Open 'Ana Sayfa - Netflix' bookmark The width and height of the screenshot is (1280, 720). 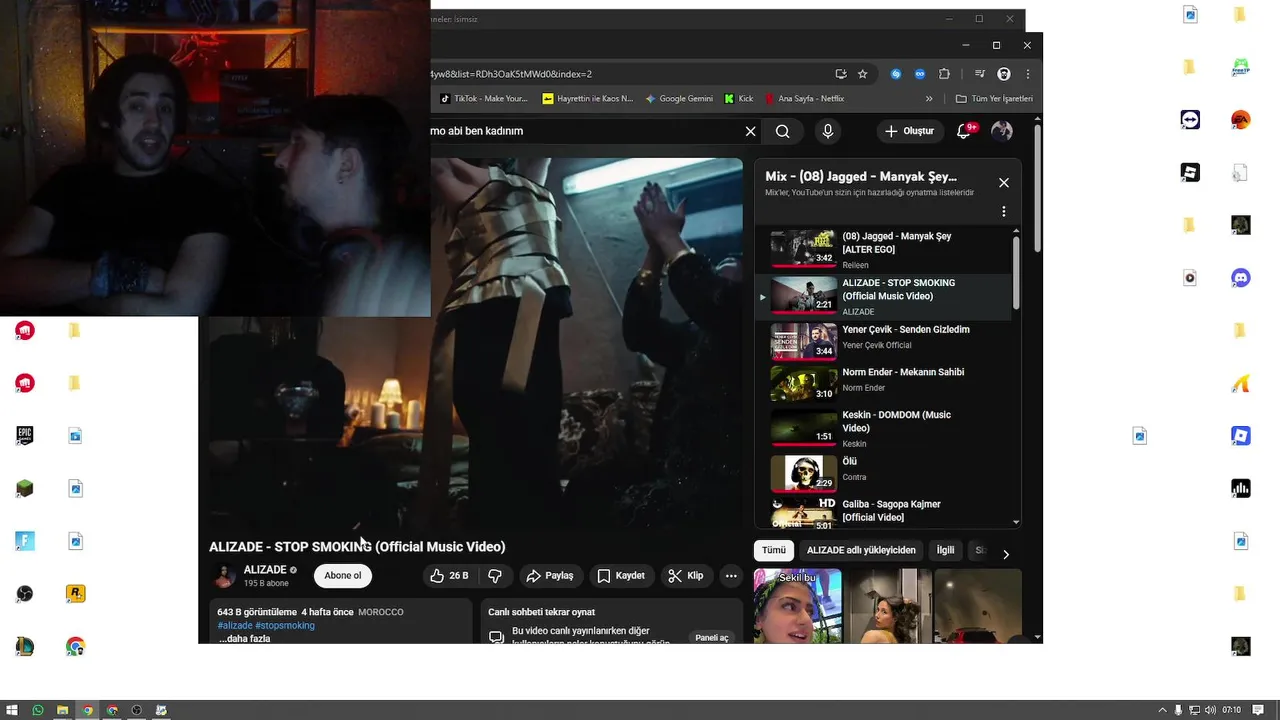[805, 99]
